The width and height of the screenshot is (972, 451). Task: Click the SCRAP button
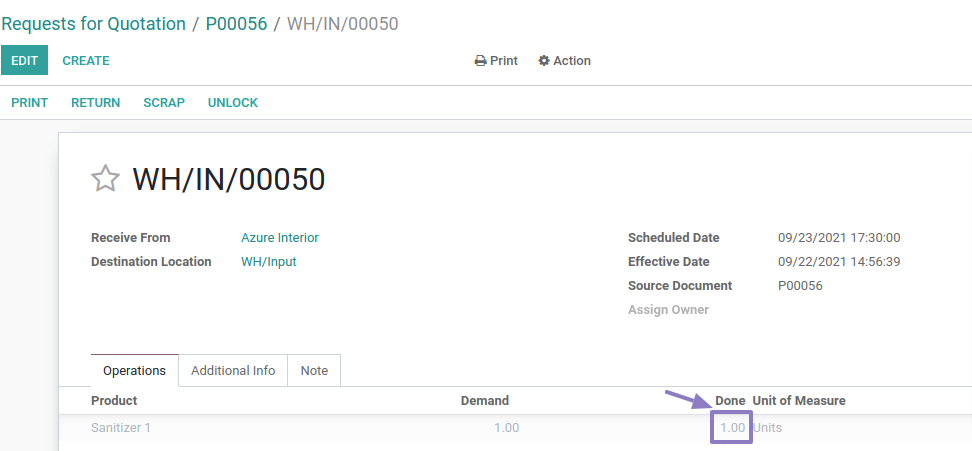click(164, 103)
